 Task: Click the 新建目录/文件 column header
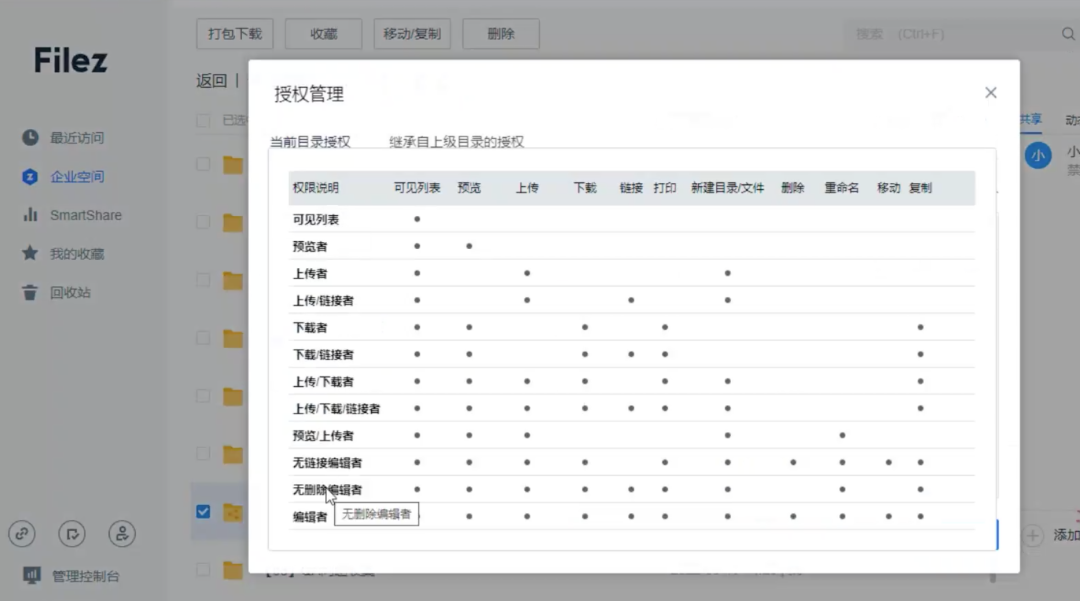click(727, 188)
